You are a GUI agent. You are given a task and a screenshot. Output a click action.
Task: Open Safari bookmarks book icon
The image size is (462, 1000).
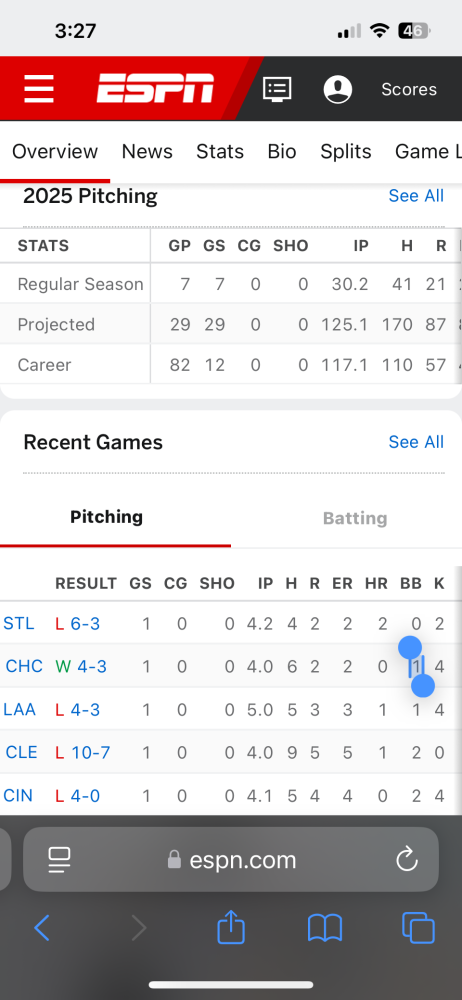click(x=325, y=928)
